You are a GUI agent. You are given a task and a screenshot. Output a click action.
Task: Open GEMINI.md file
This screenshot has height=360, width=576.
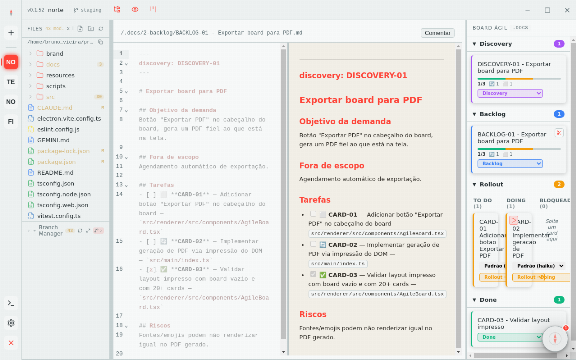(x=53, y=140)
